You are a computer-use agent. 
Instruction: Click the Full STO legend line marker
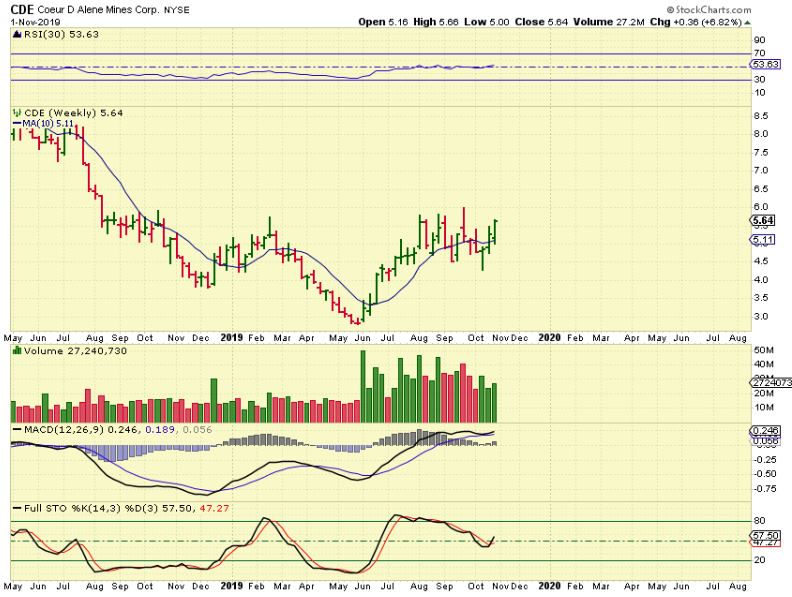coord(17,508)
